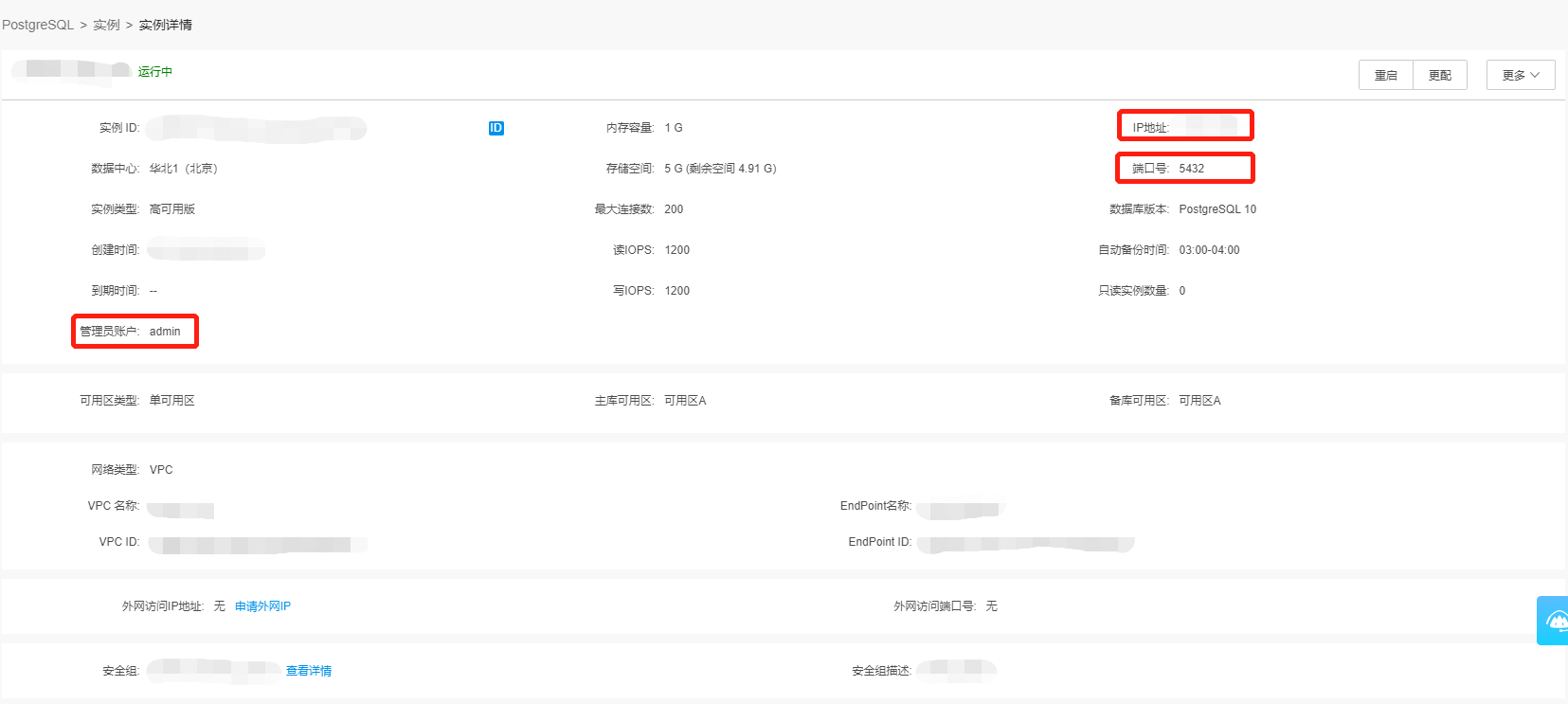
Task: Click the 华北1（北京） data center value
Action: (x=184, y=169)
